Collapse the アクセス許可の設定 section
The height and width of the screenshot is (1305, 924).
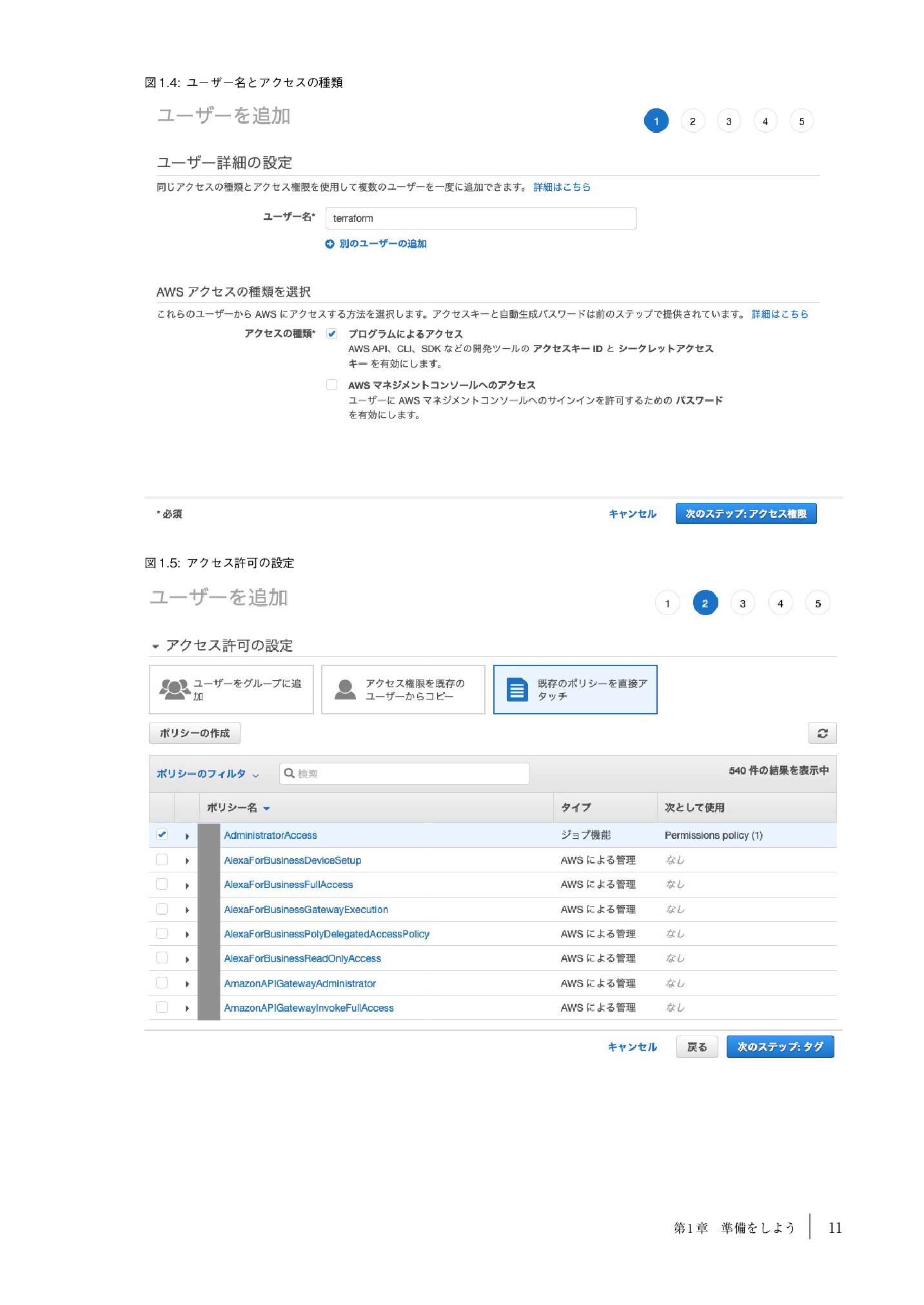click(x=155, y=646)
